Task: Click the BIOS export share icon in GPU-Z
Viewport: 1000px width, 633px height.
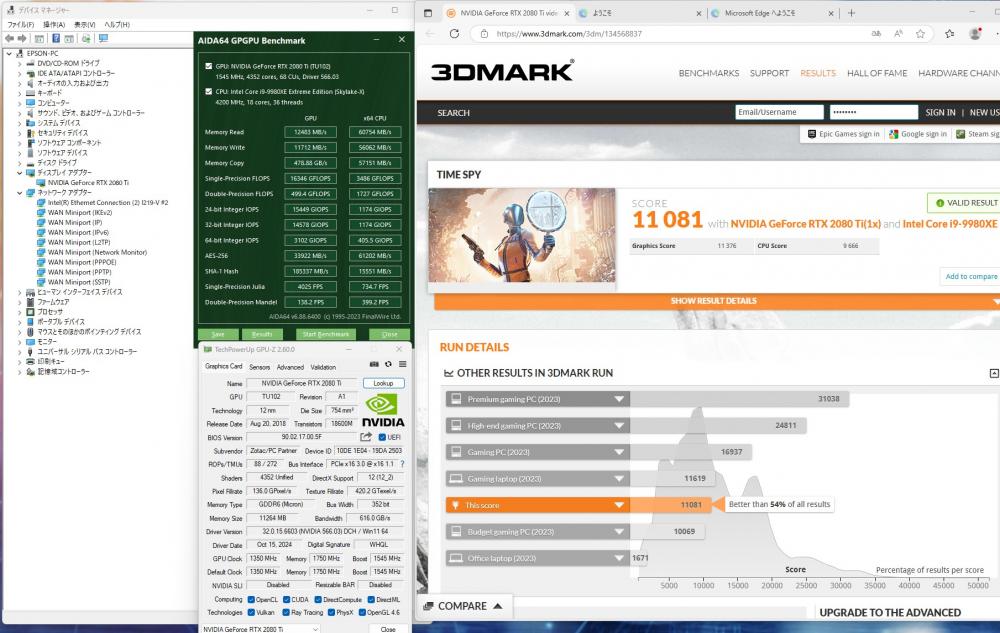Action: click(x=366, y=437)
